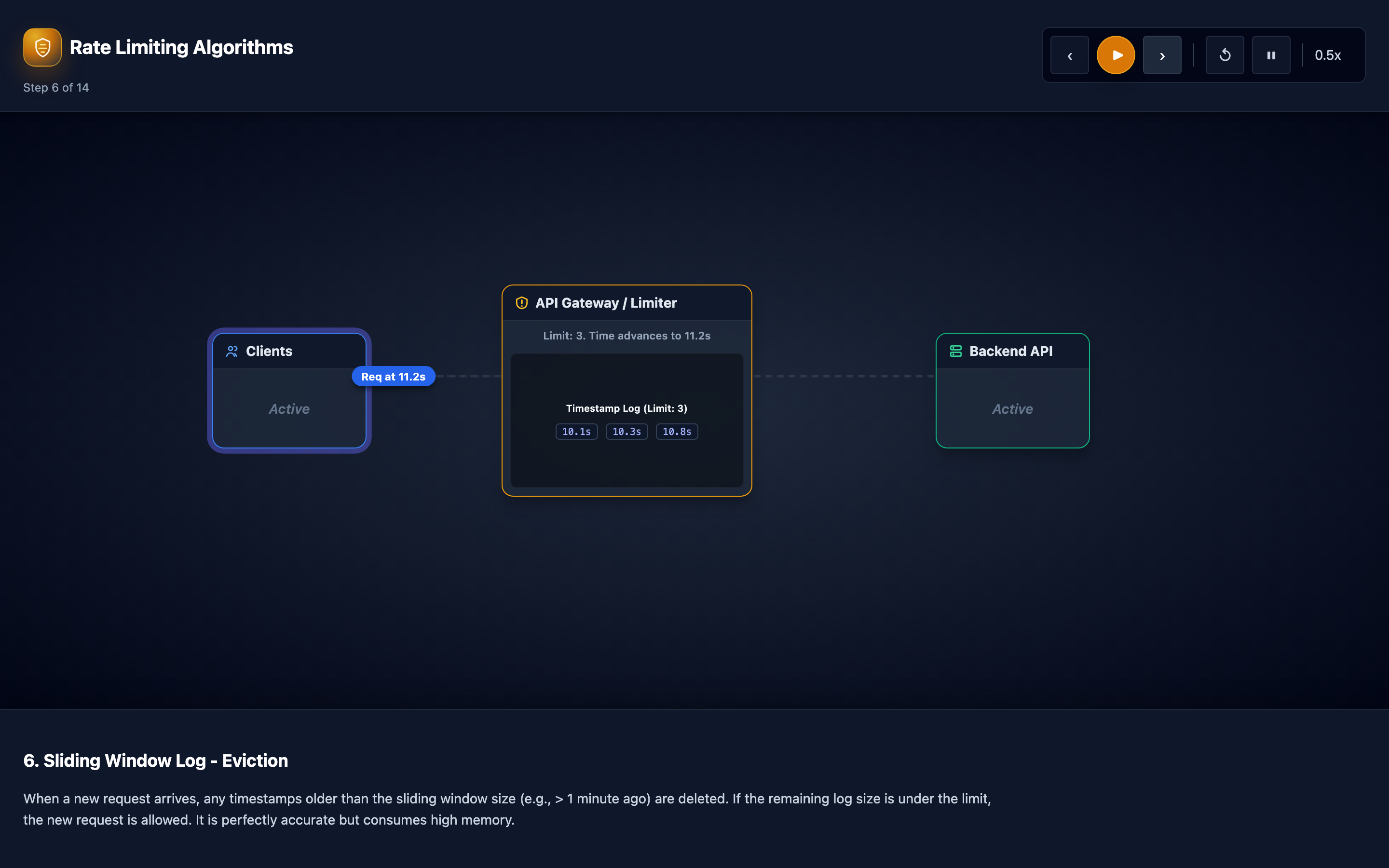Click the 10.1s timestamp chip

(x=576, y=432)
